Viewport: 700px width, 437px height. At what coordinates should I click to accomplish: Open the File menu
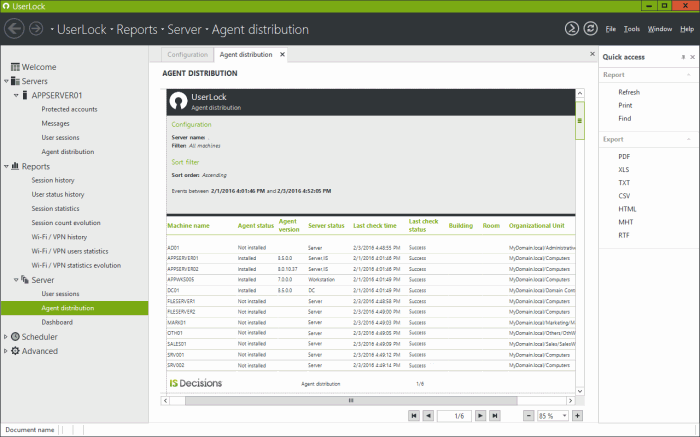pos(611,29)
